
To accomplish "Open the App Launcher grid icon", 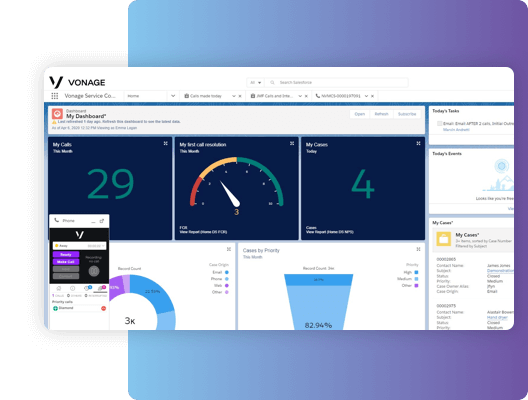I will coord(55,96).
